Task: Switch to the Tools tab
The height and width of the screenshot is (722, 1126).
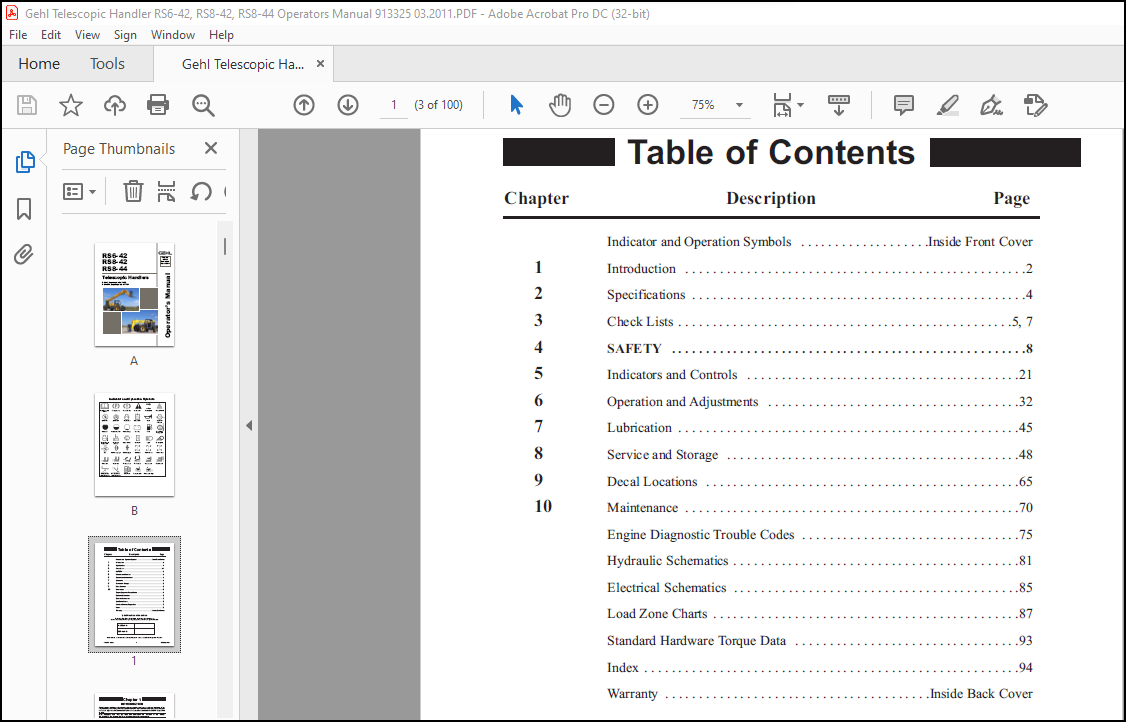Action: (107, 64)
